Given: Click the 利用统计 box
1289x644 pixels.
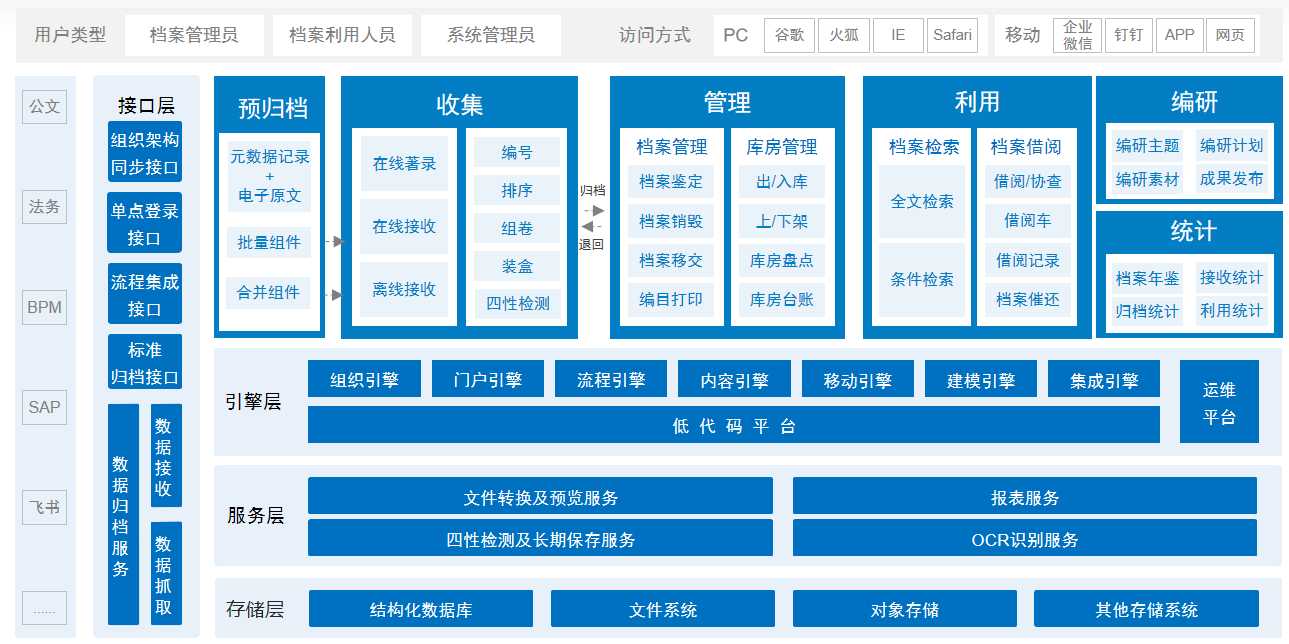Looking at the screenshot, I should pyautogui.click(x=1231, y=311).
